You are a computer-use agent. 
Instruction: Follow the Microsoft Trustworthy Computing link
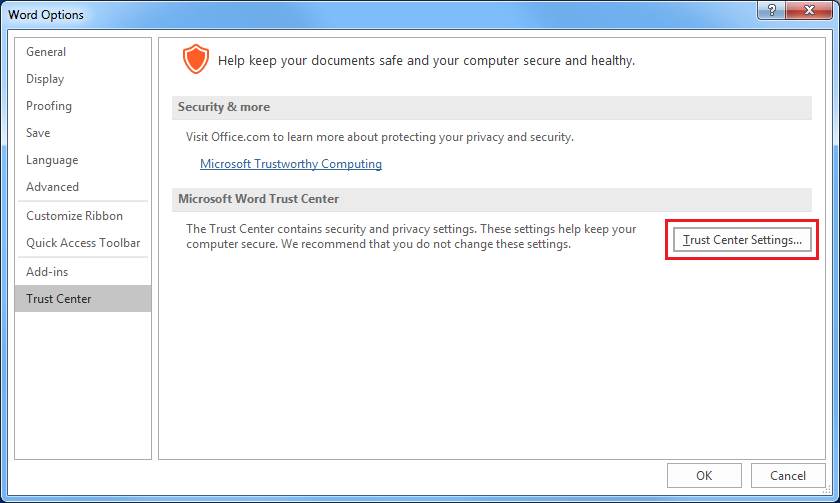point(291,164)
